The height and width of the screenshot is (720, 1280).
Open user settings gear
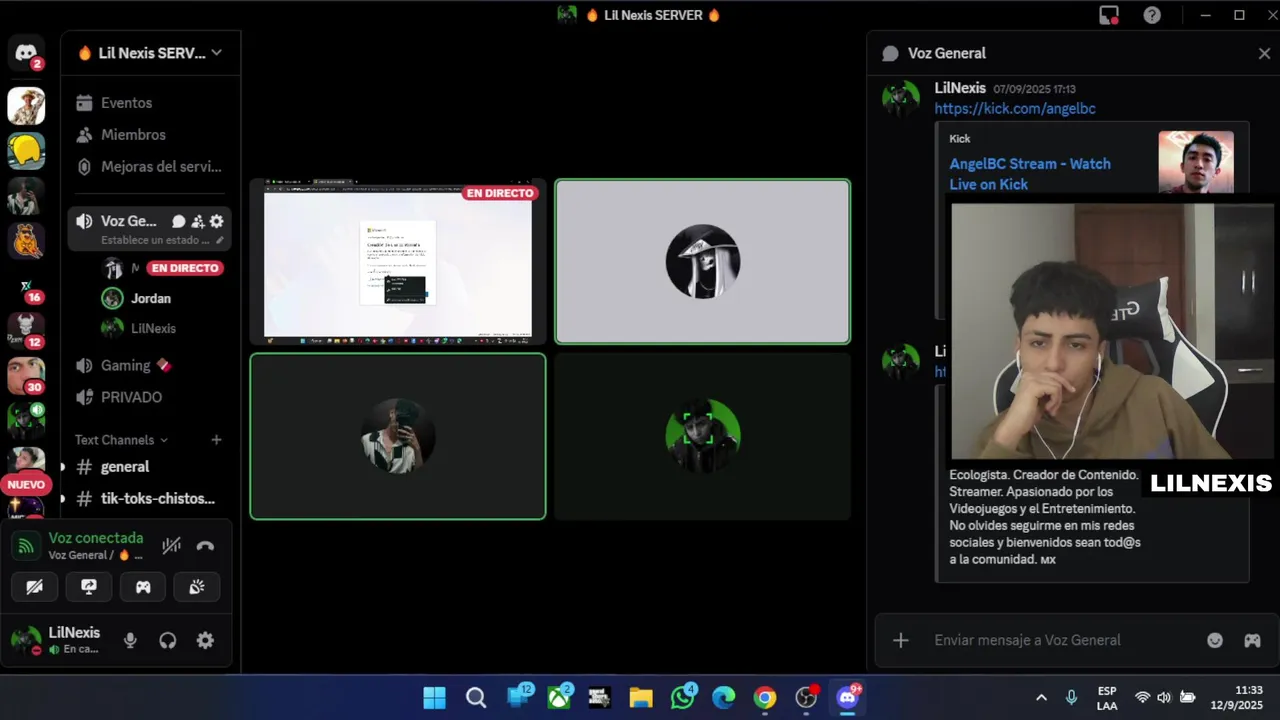click(x=205, y=641)
